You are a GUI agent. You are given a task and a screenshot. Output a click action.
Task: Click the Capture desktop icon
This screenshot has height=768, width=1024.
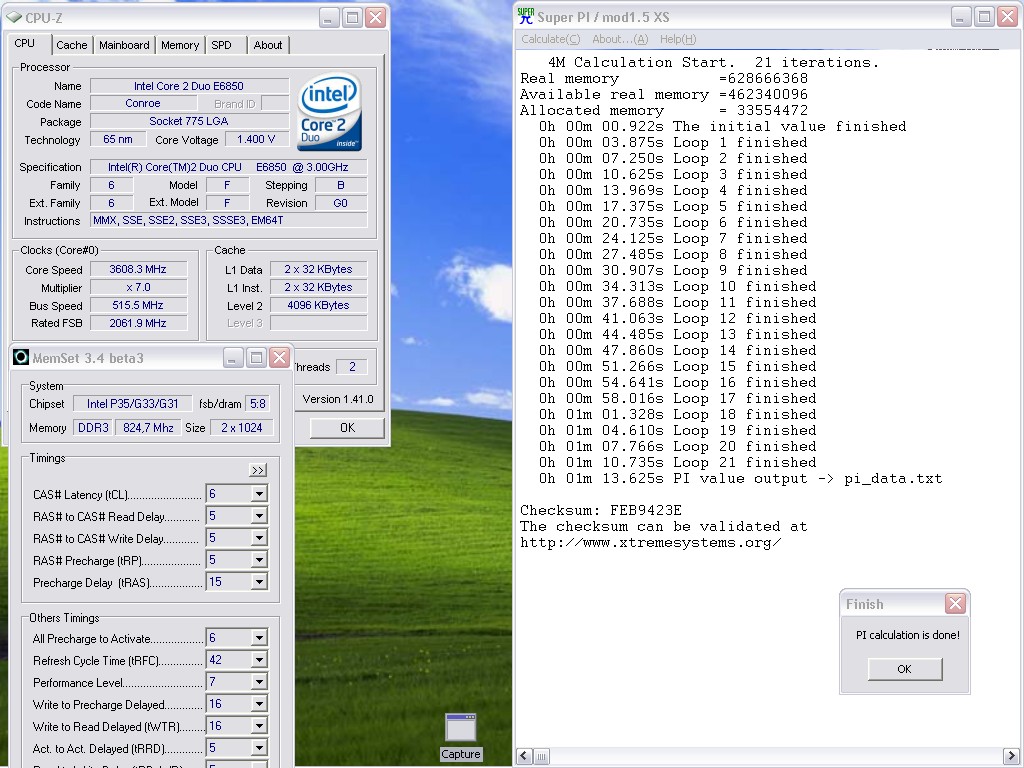coord(461,737)
